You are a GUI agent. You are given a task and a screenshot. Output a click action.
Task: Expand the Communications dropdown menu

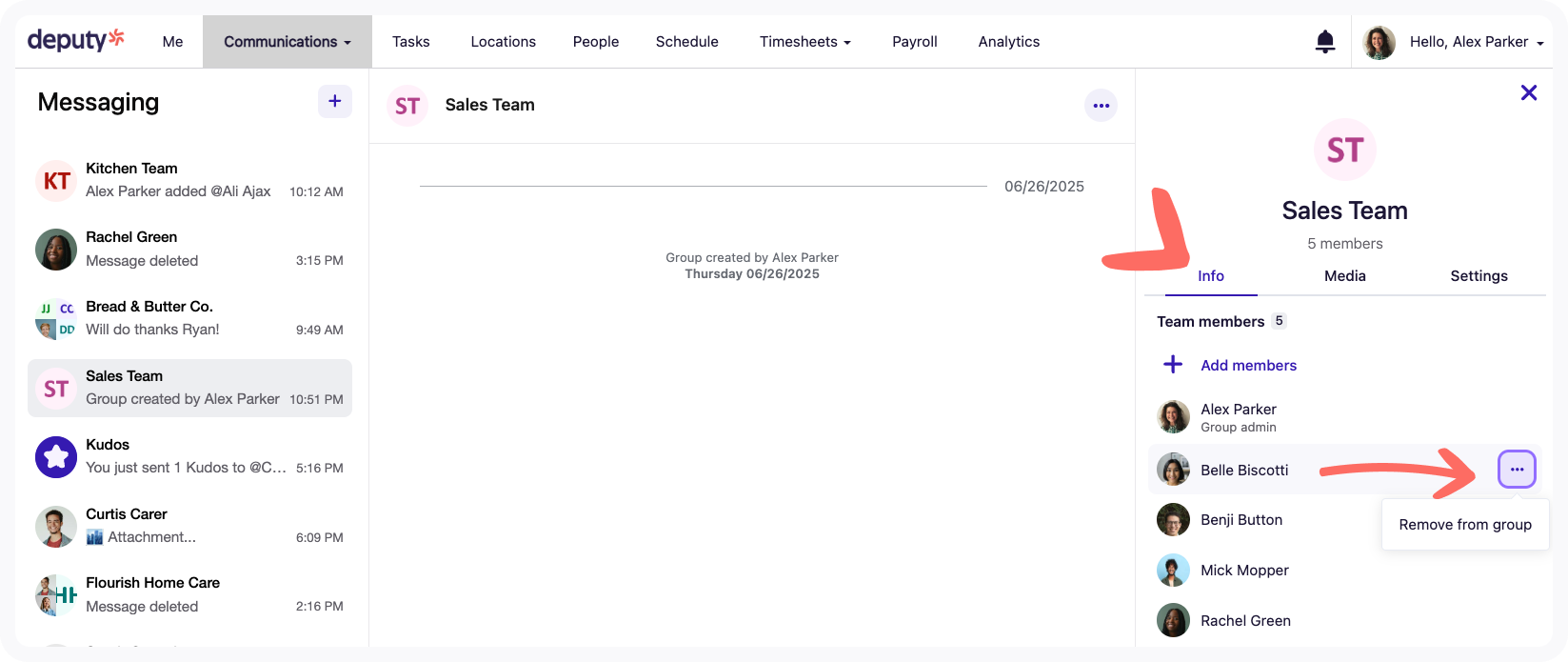coord(287,42)
